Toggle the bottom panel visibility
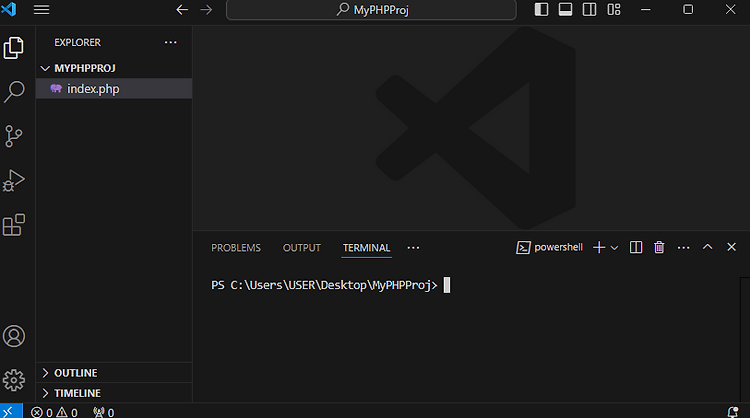The width and height of the screenshot is (750, 418). 565,10
